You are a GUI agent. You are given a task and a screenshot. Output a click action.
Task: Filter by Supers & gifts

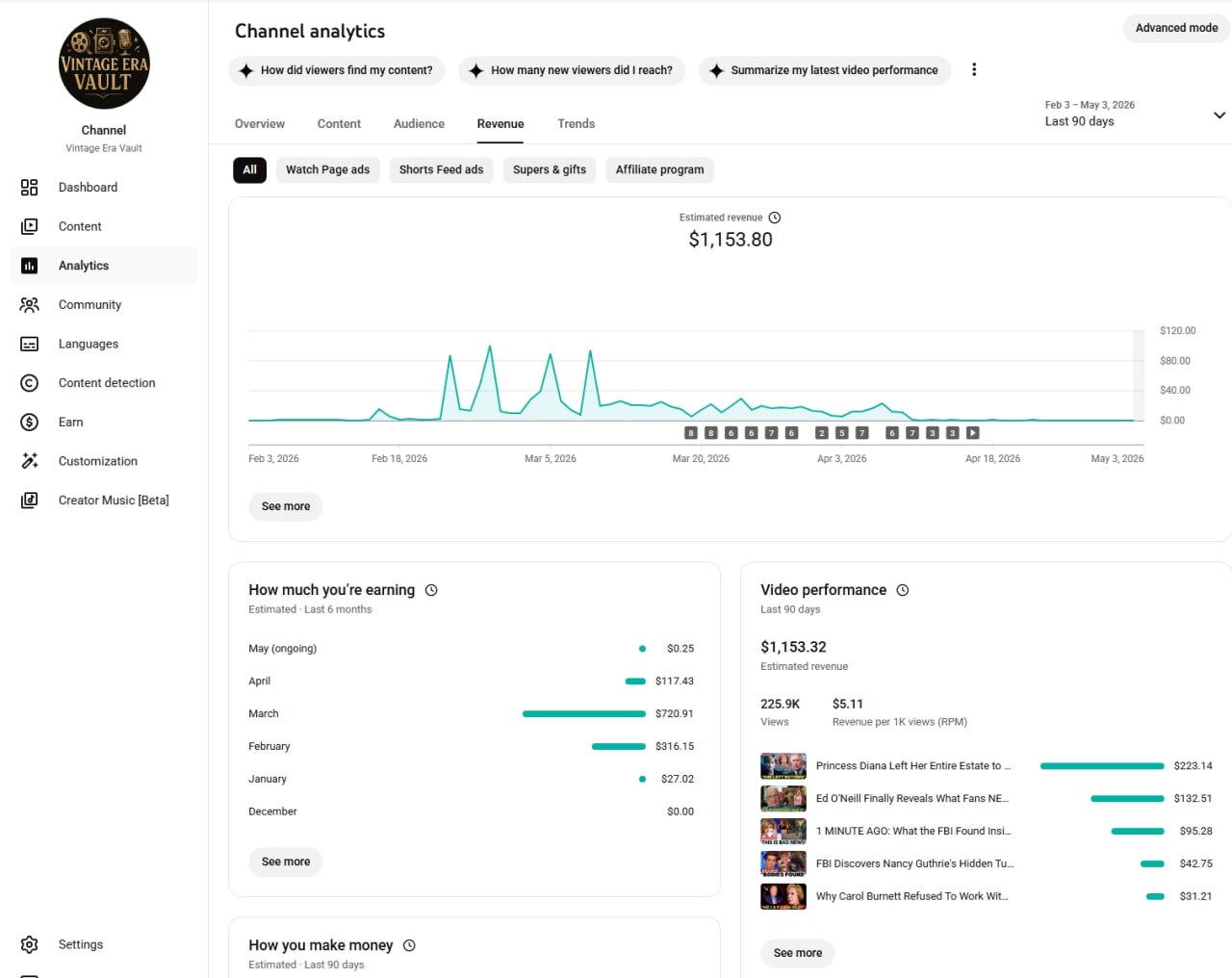coord(550,169)
